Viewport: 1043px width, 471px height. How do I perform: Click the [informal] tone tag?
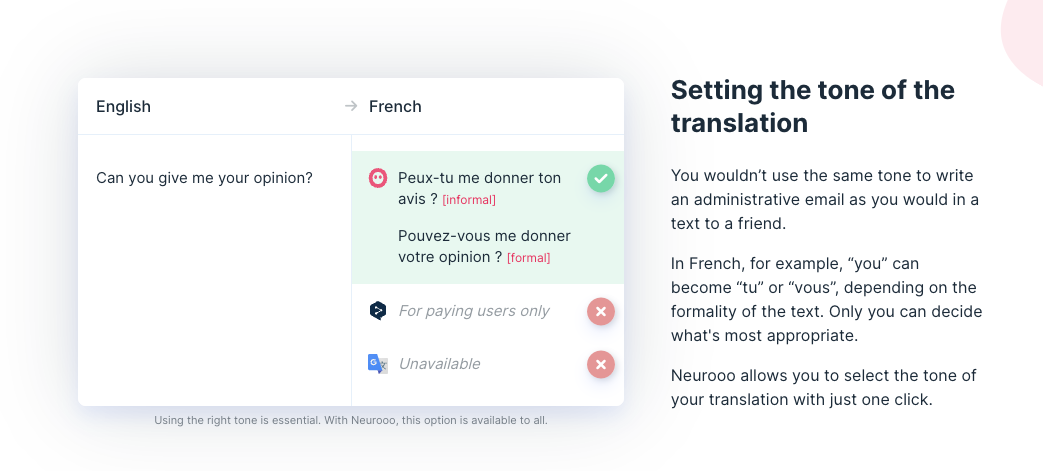pyautogui.click(x=469, y=200)
